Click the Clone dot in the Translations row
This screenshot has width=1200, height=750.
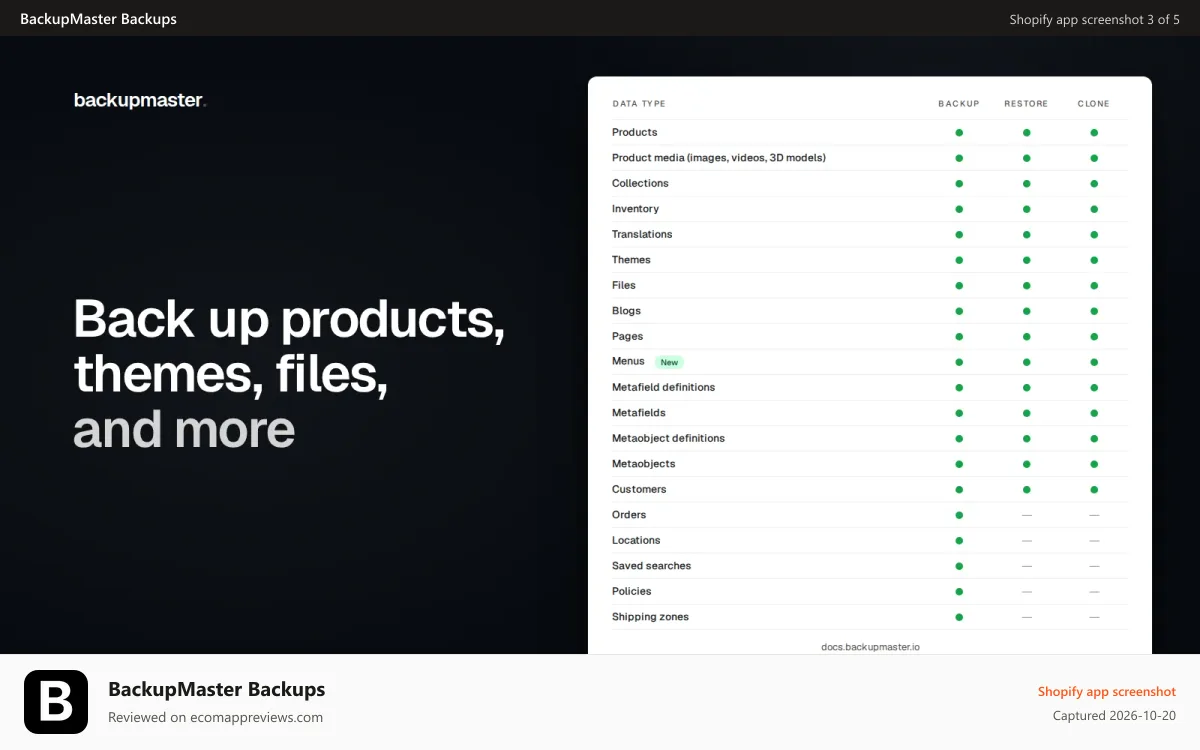(1094, 234)
